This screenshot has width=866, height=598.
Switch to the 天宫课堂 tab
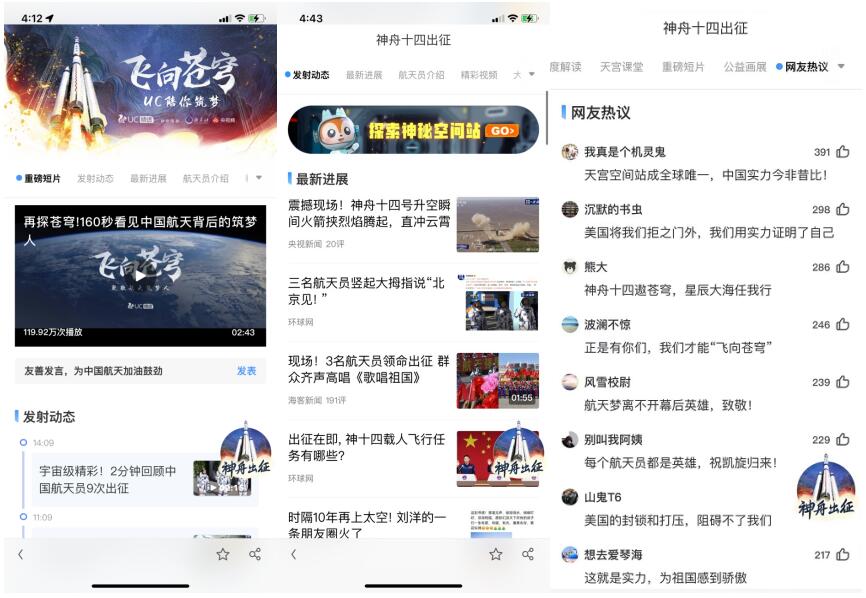[621, 67]
